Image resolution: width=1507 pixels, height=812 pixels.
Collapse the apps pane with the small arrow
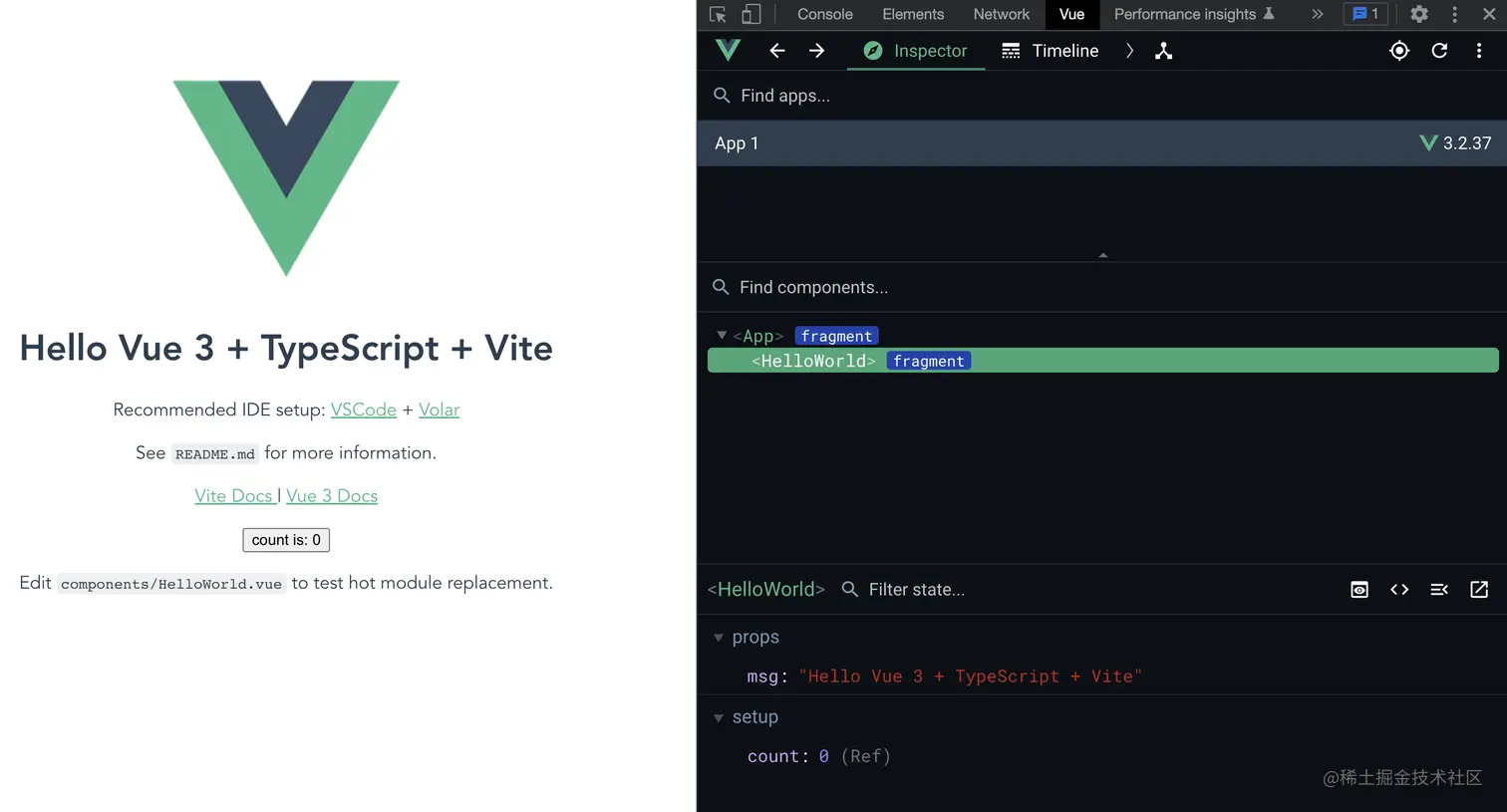point(1102,256)
